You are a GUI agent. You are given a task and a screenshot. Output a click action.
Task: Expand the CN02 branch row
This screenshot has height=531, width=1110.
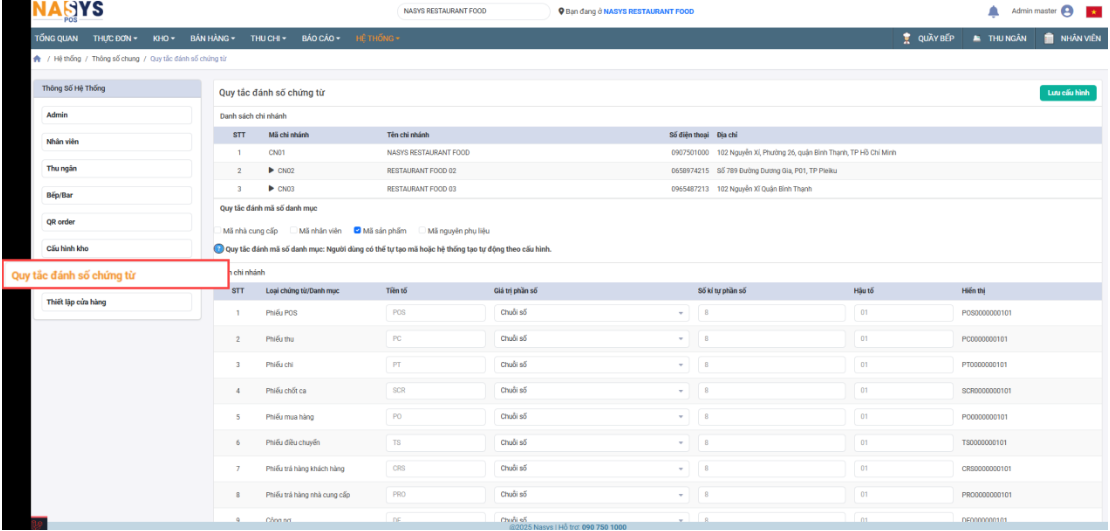pos(271,171)
